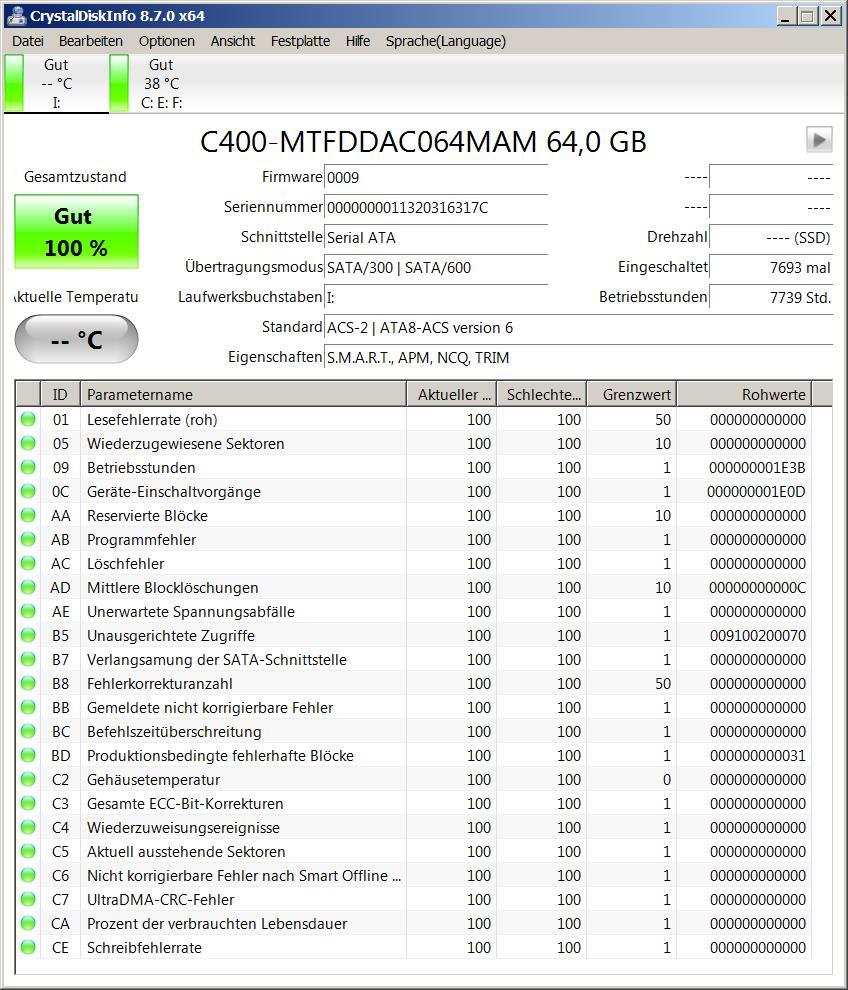Click raw value 000000000031
This screenshot has height=990, width=848.
coord(758,755)
